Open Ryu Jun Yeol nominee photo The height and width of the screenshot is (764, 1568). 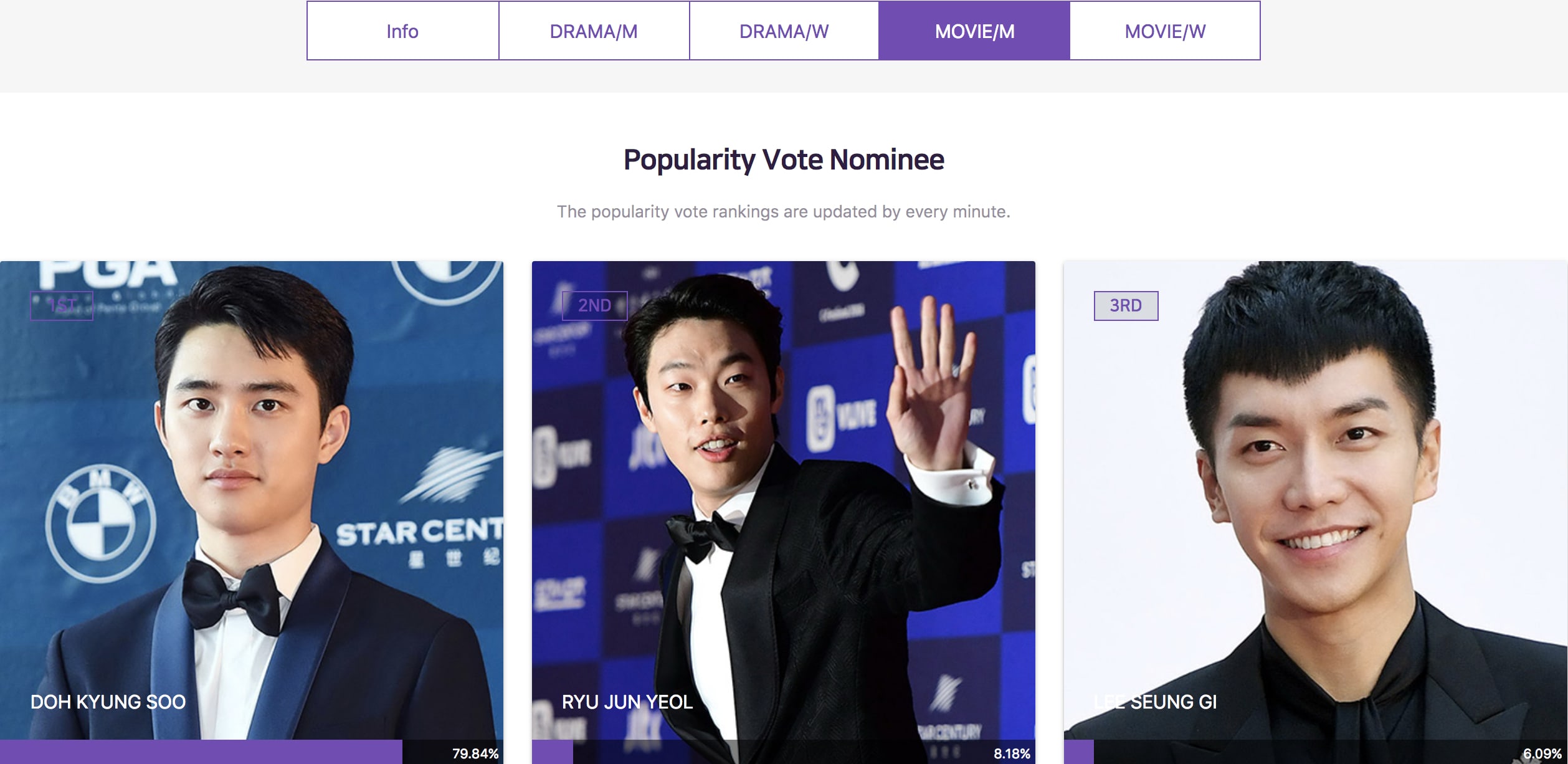point(784,500)
